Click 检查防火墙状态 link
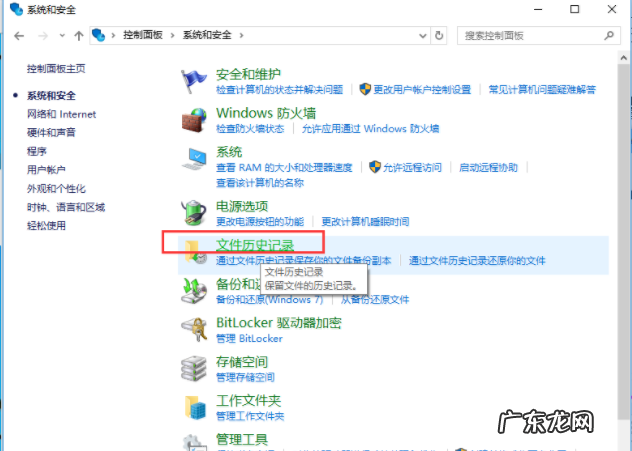Screen dimensions: 632x451 coord(250,129)
